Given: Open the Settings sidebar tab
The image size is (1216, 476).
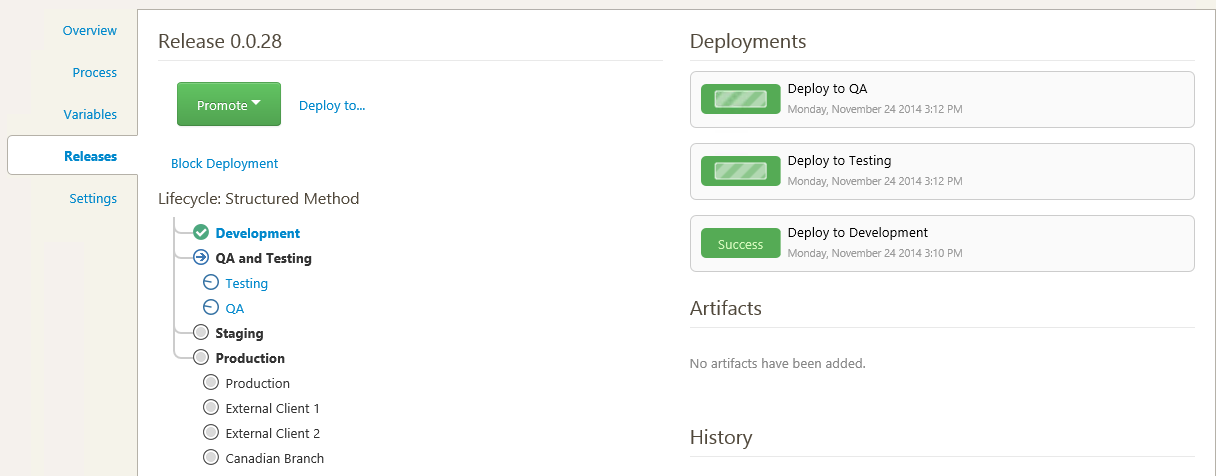Looking at the screenshot, I should click(93, 199).
